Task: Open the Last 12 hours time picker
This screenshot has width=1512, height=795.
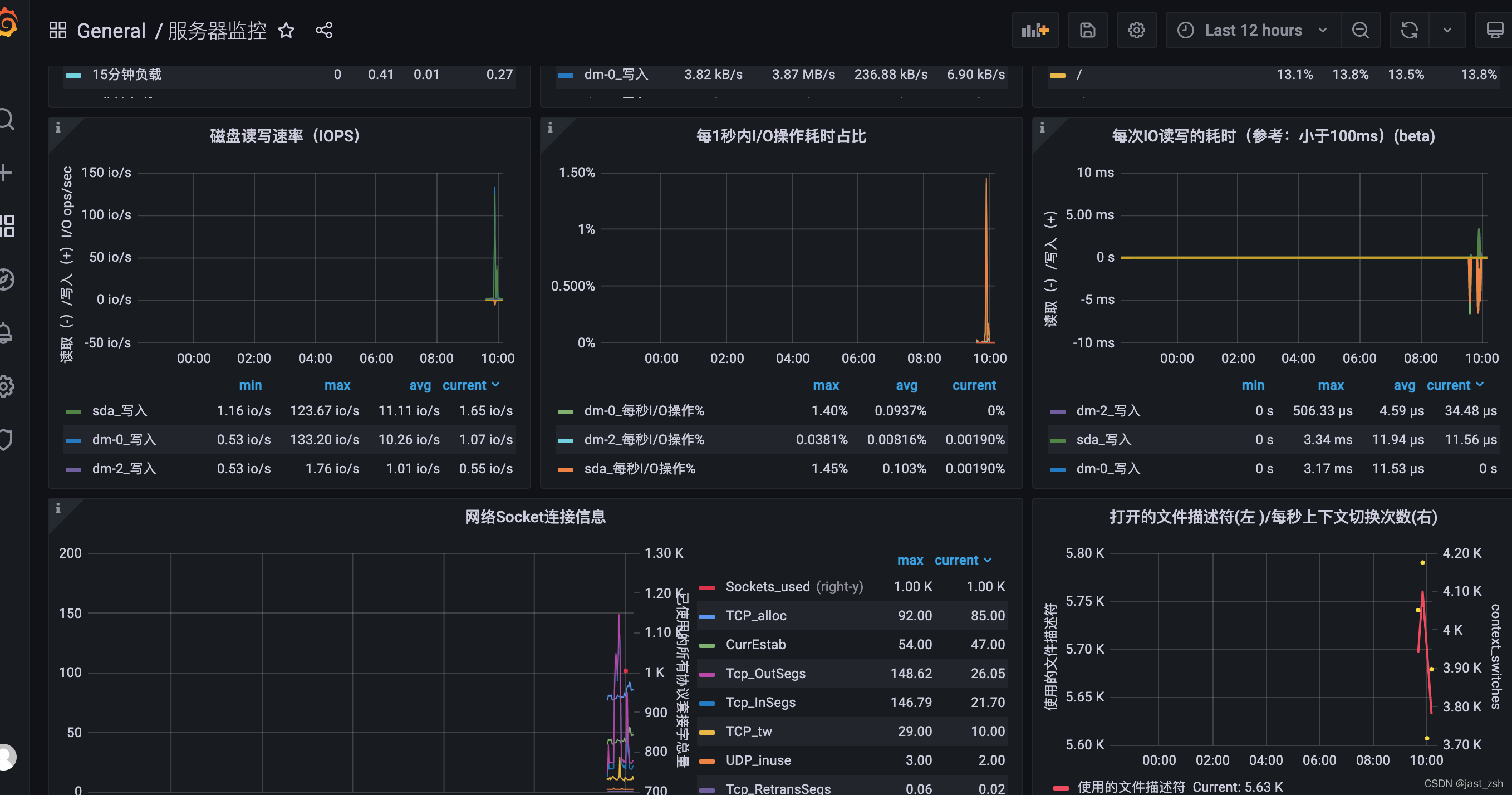Action: [1251, 30]
